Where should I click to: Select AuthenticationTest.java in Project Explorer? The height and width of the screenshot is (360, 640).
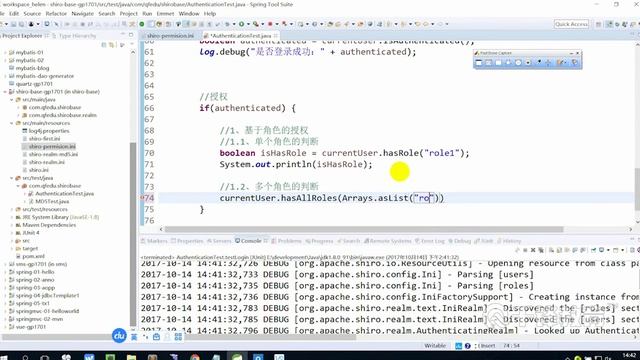(x=61, y=193)
